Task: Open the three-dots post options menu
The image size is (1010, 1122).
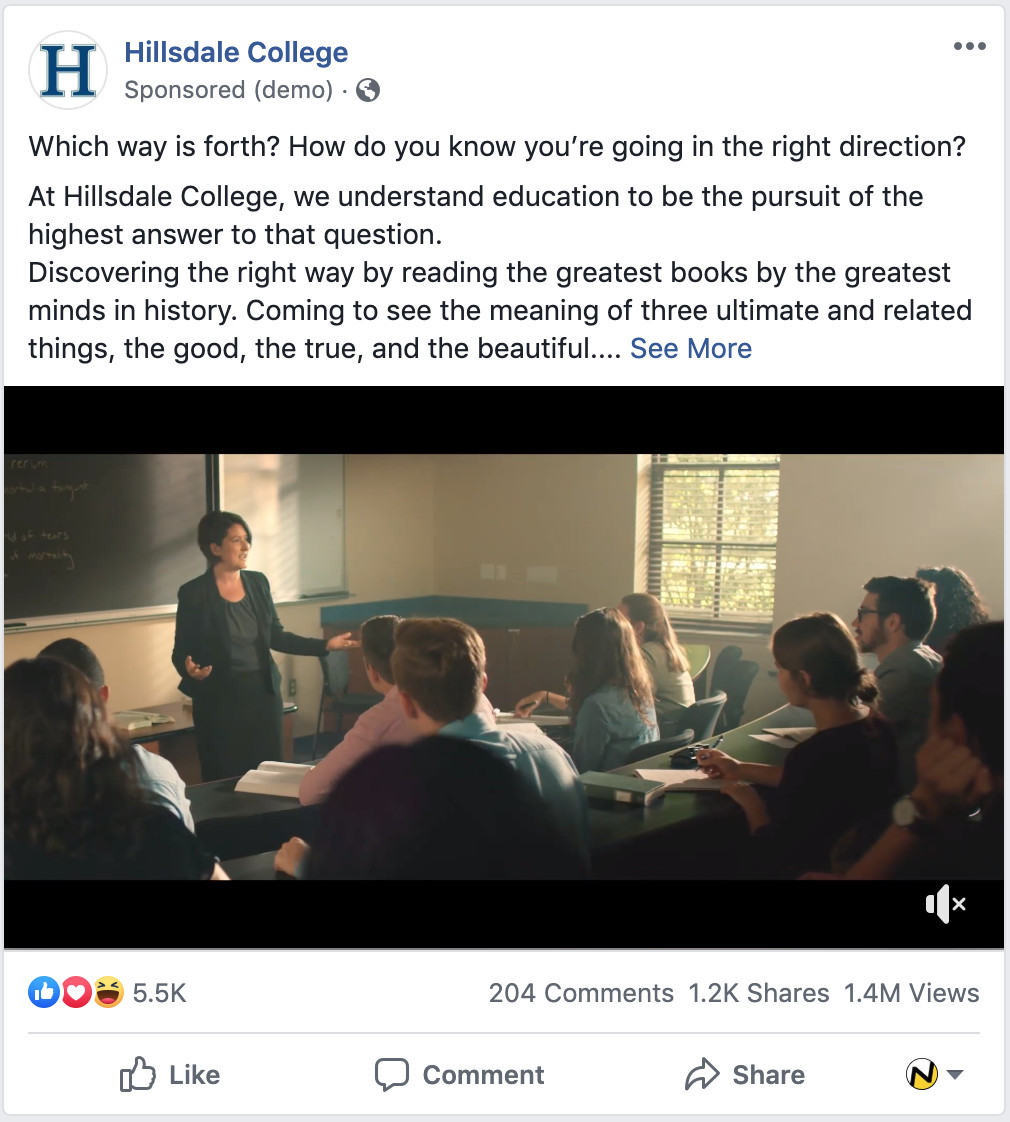Action: pyautogui.click(x=969, y=47)
